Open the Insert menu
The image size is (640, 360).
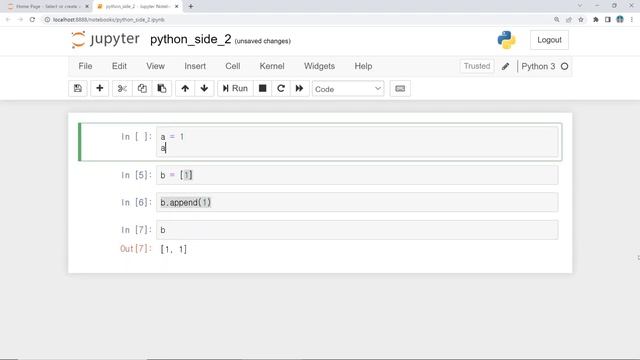point(195,66)
